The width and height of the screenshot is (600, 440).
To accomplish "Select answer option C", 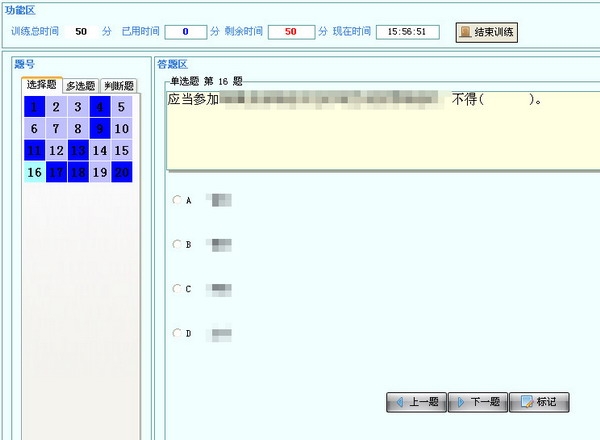I will pyautogui.click(x=177, y=288).
